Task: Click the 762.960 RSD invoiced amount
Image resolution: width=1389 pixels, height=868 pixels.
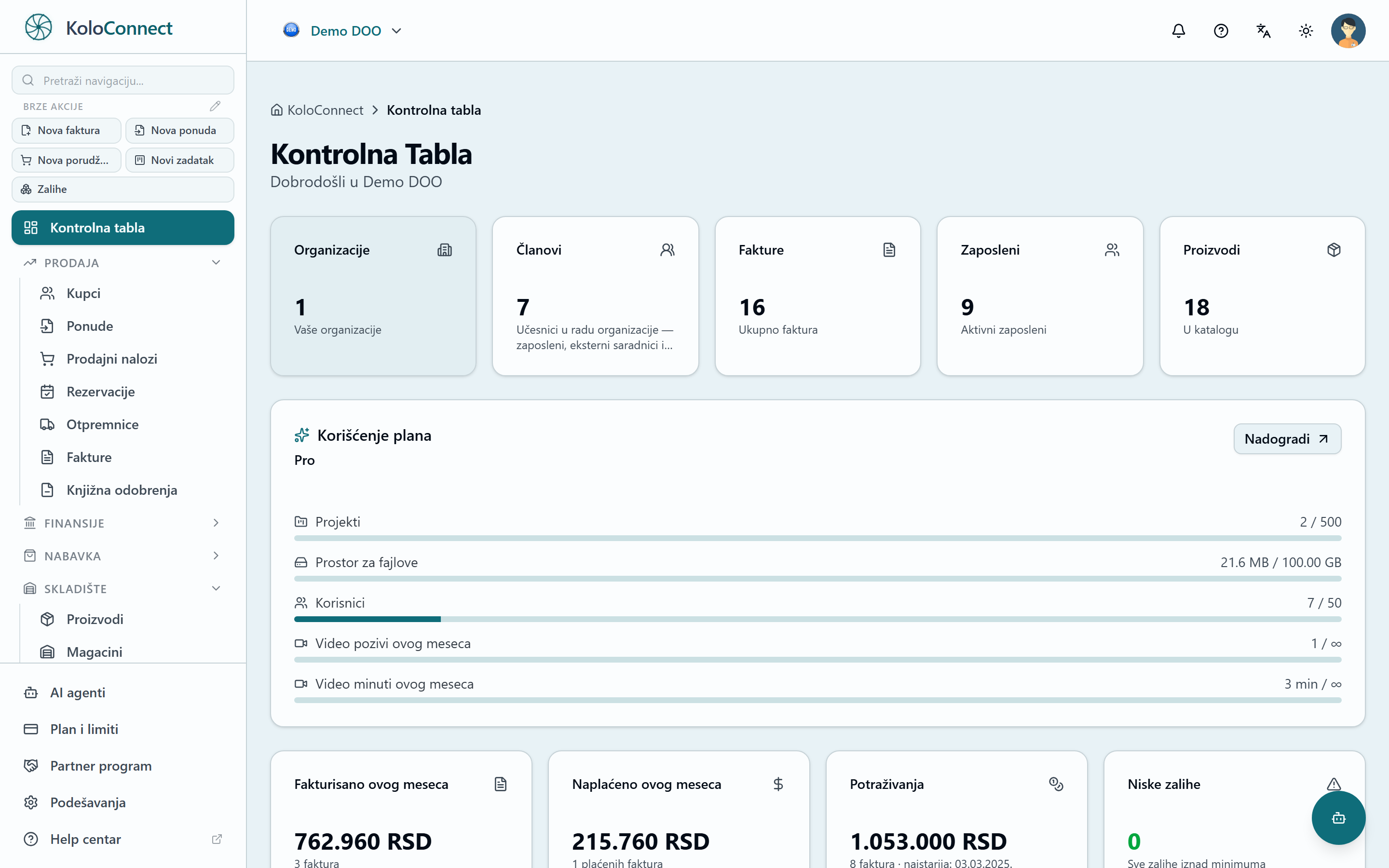Action: click(x=363, y=841)
